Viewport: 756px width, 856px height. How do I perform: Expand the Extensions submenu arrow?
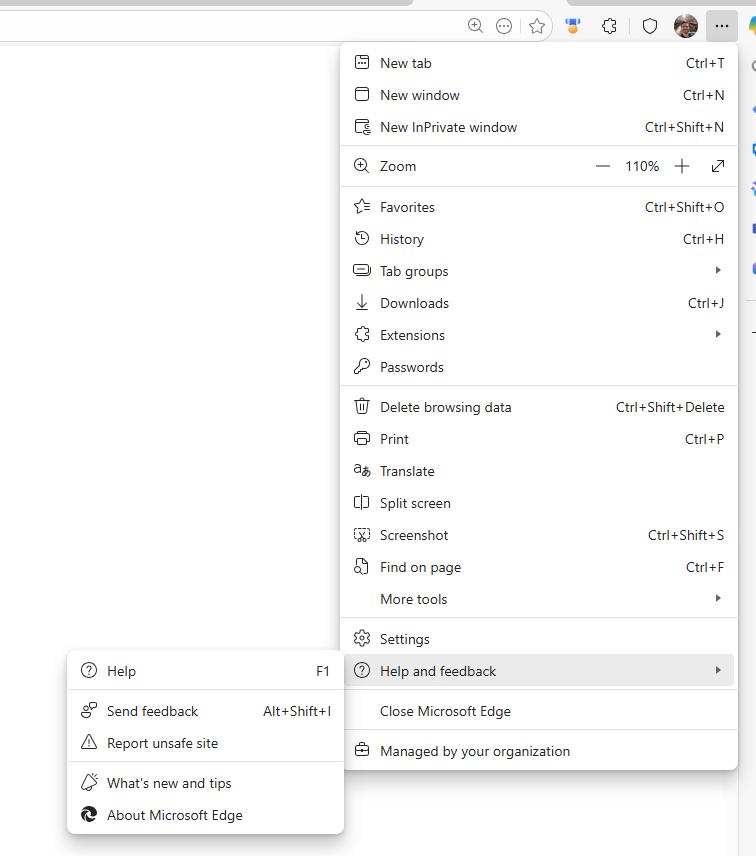718,334
